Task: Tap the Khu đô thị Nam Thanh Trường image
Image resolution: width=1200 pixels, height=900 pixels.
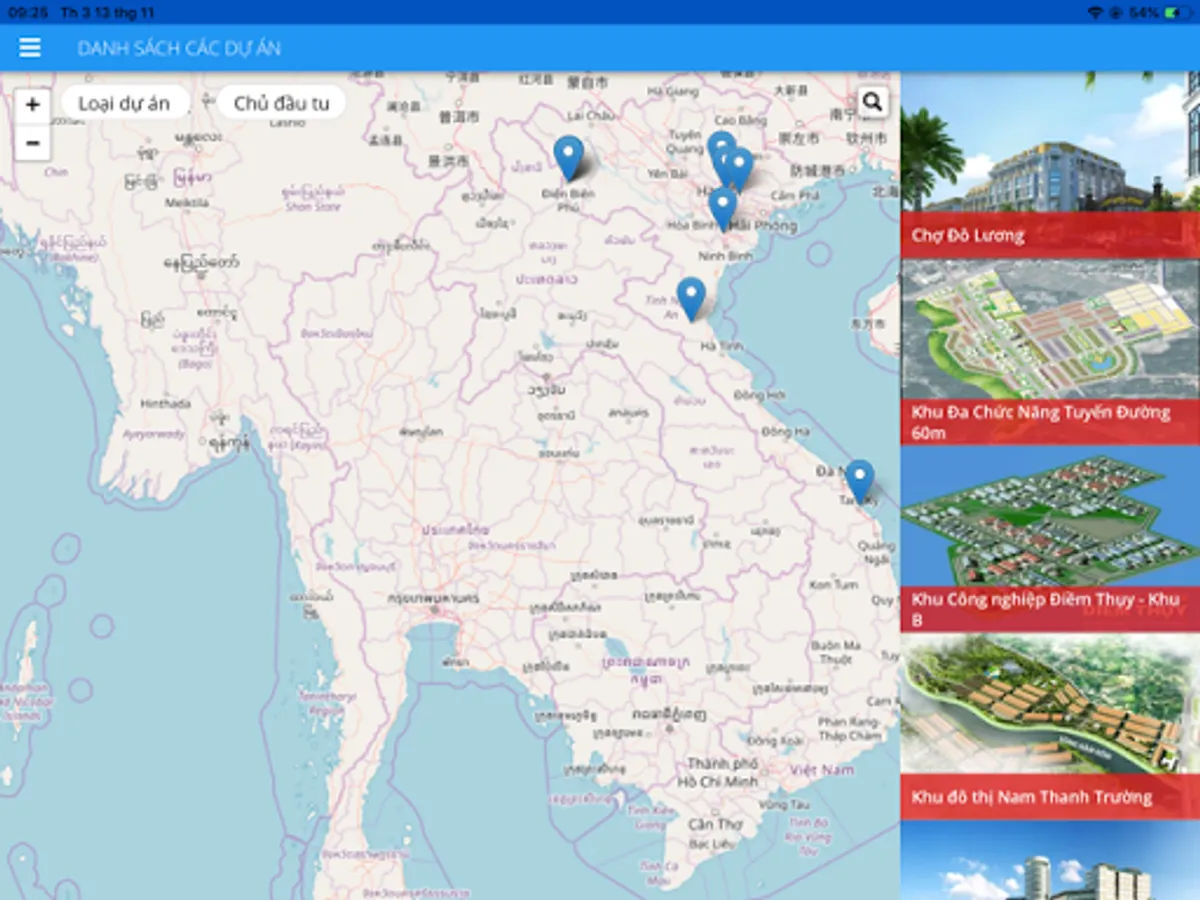Action: [x=1050, y=705]
